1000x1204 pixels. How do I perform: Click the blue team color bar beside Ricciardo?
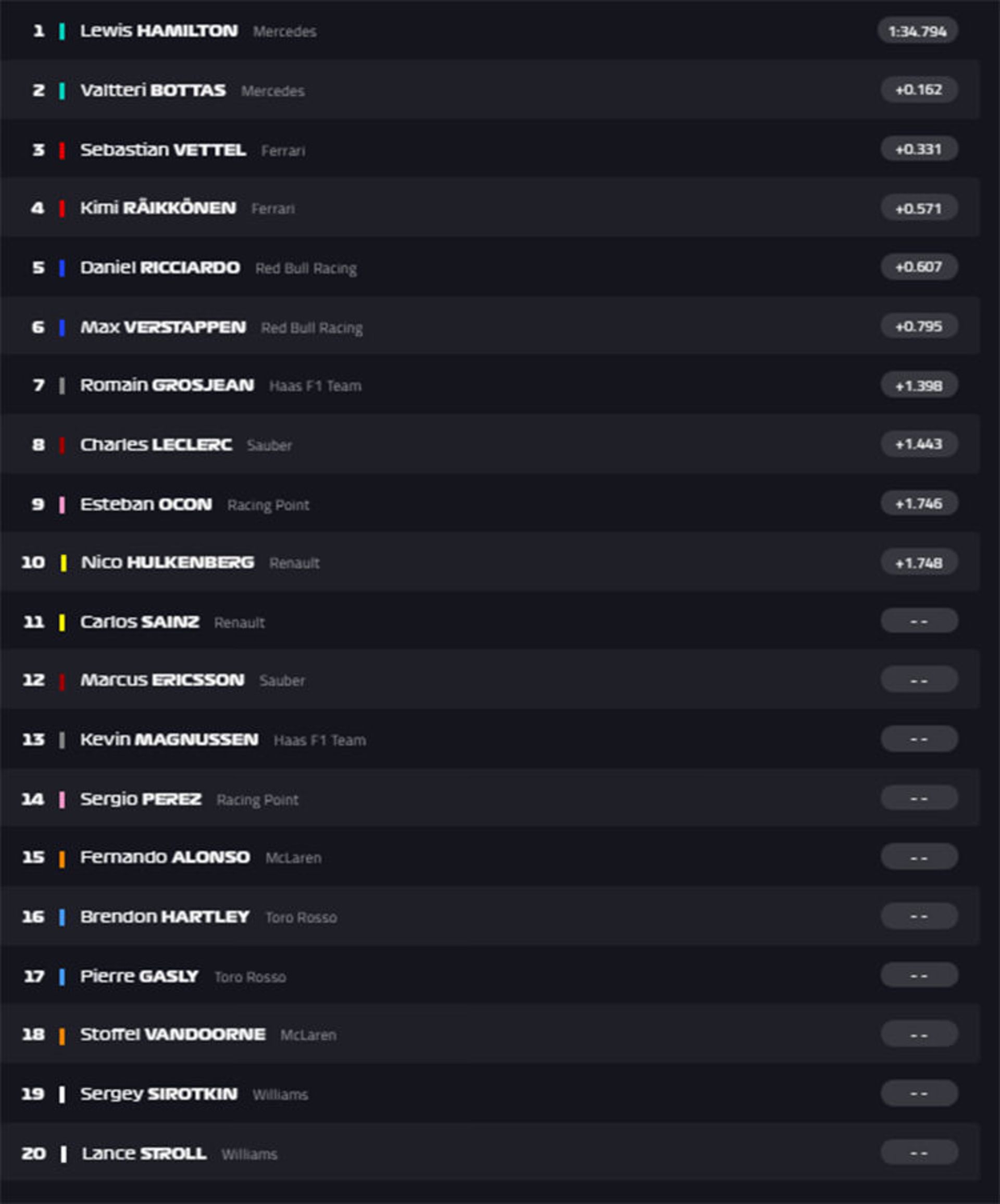[62, 268]
